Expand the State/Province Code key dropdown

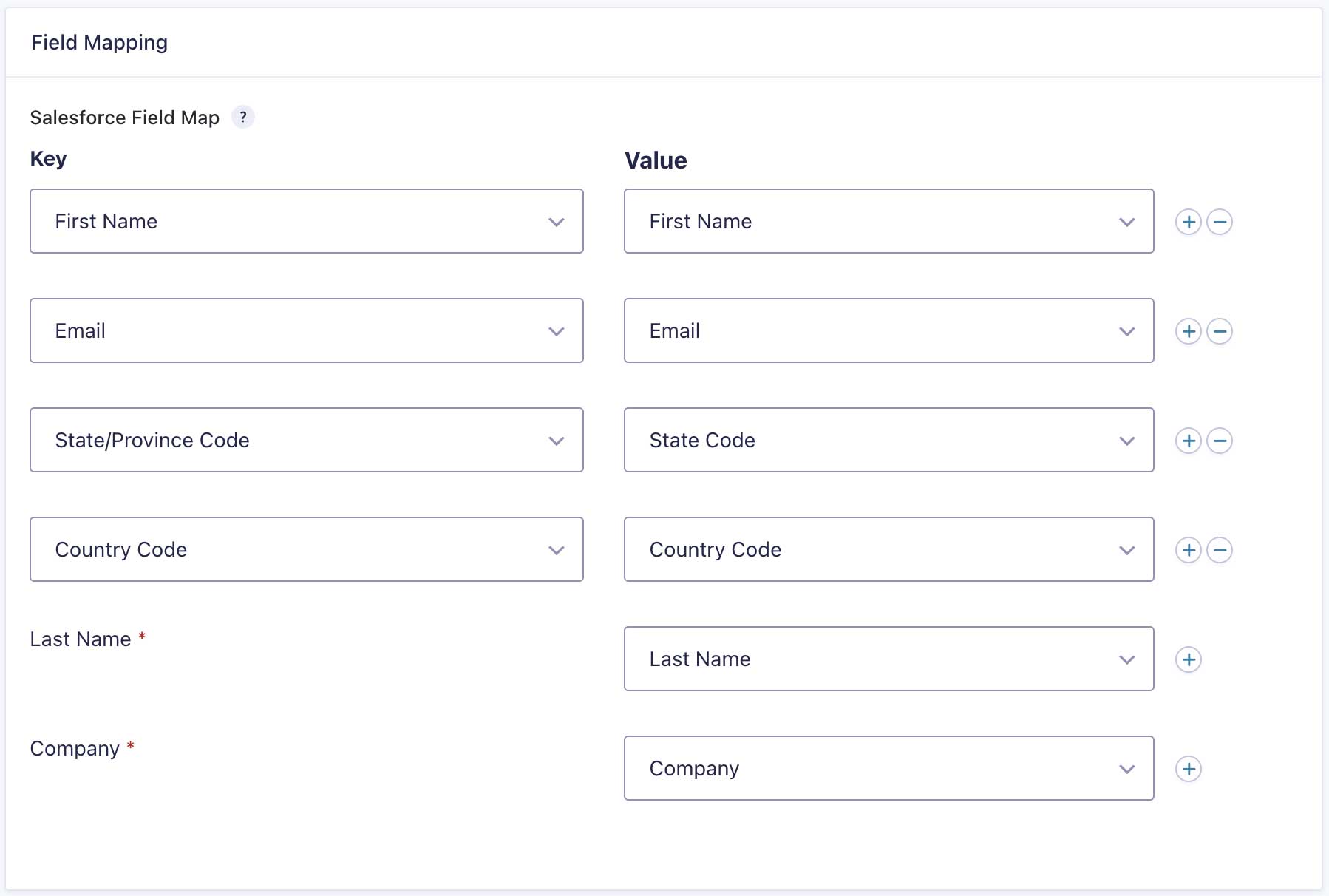point(306,440)
